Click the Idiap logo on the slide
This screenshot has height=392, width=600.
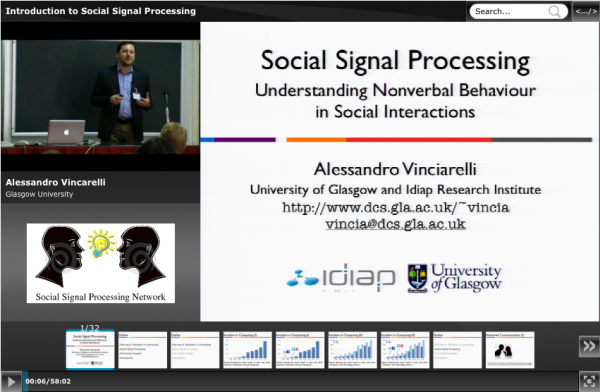coord(341,278)
